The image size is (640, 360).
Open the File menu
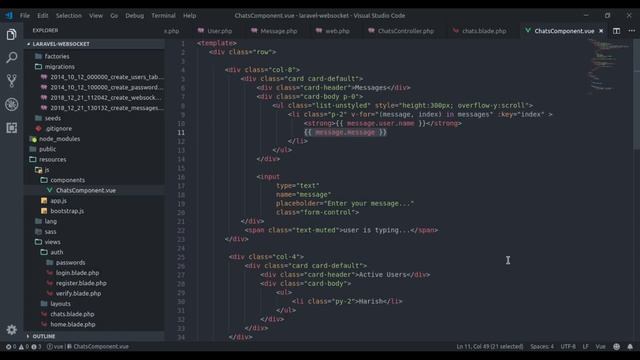point(25,16)
